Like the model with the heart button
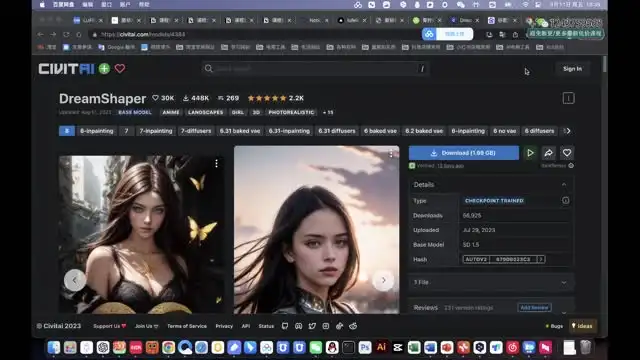Image resolution: width=640 pixels, height=360 pixels. tap(567, 153)
